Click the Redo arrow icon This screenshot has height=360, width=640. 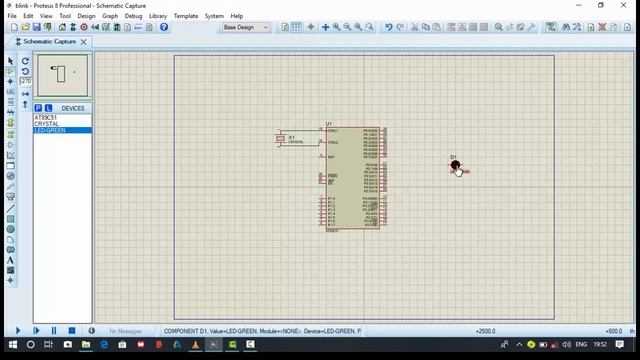tap(400, 27)
